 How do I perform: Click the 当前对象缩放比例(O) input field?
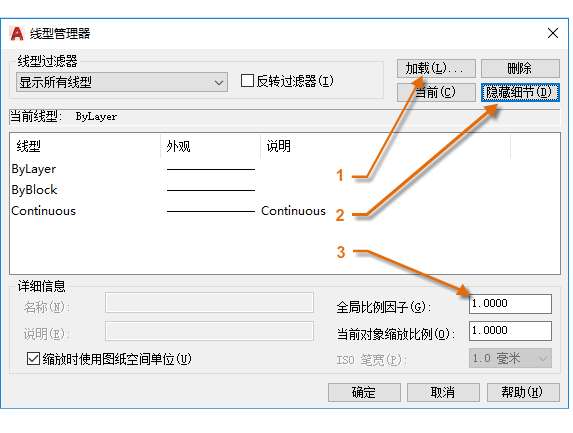pos(510,331)
